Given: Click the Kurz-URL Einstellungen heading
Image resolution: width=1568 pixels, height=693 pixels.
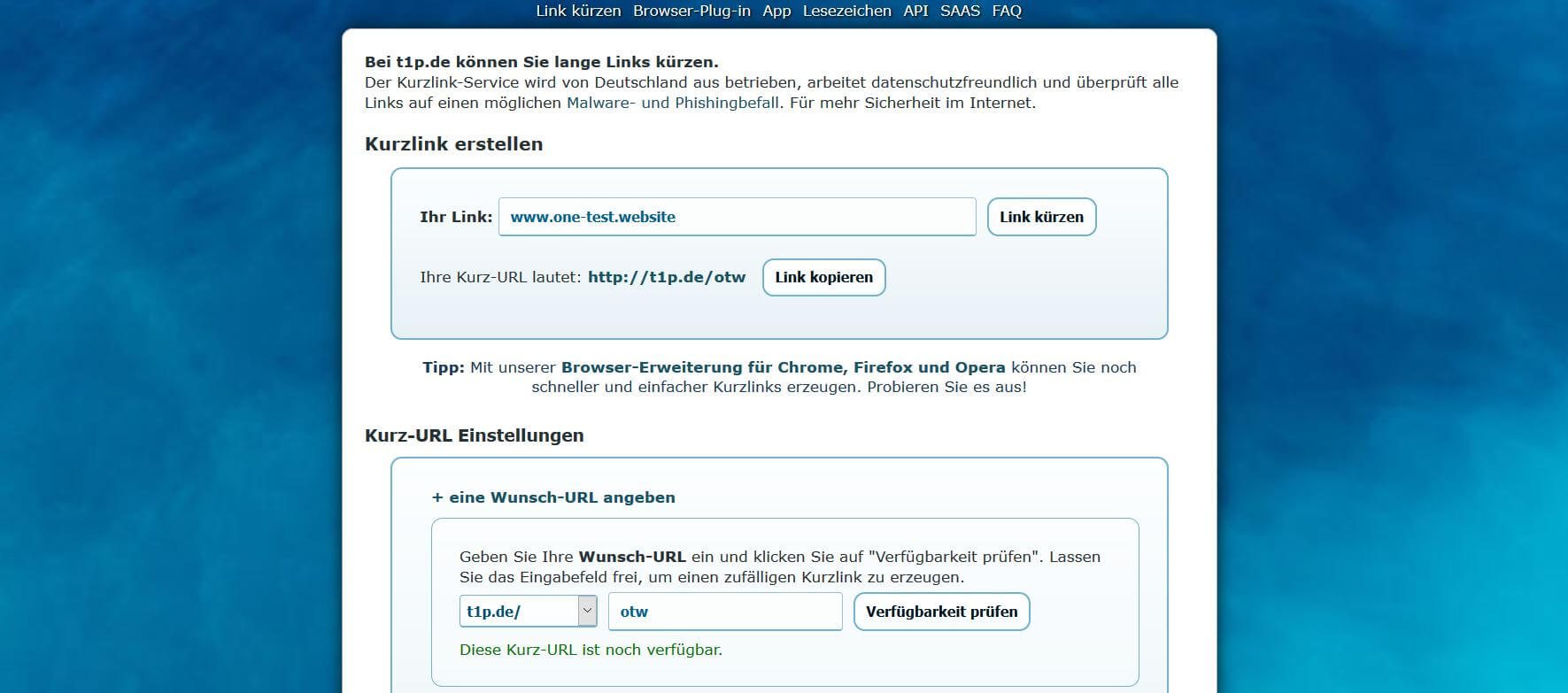Looking at the screenshot, I should [474, 435].
